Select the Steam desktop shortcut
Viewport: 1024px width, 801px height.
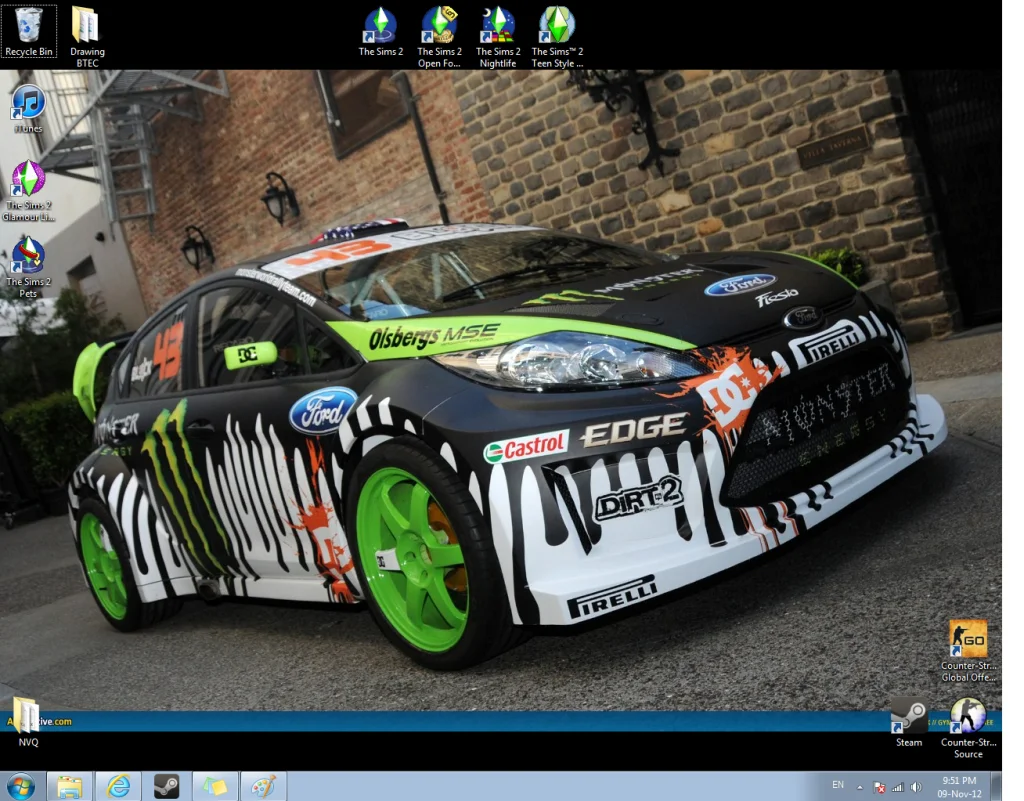908,722
